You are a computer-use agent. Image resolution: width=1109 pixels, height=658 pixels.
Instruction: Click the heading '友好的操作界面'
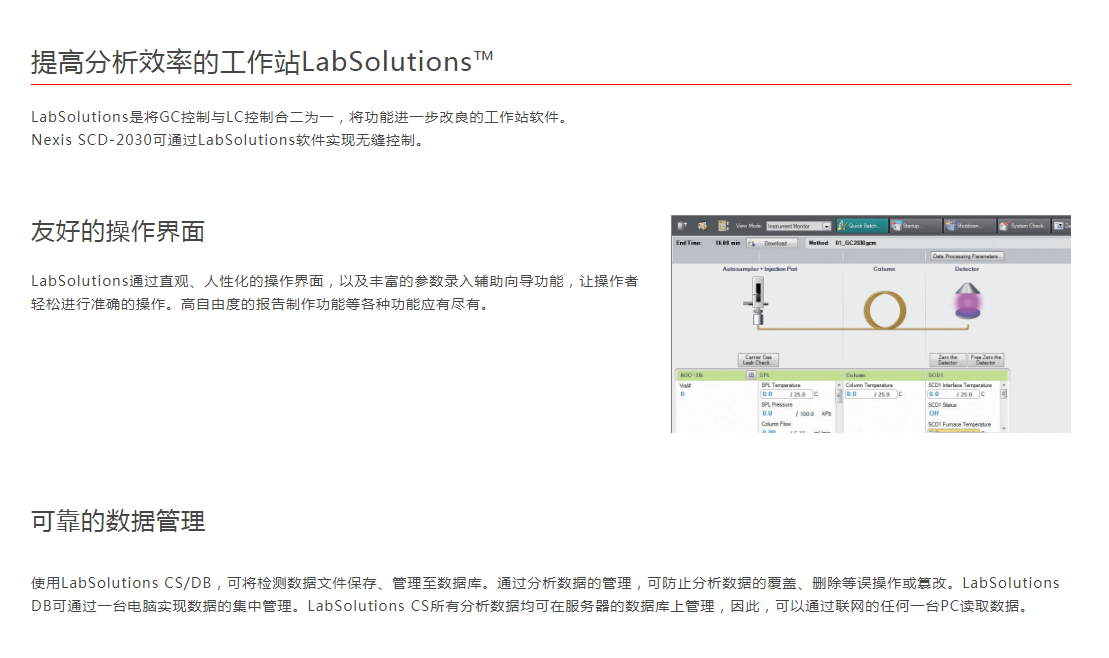coord(118,231)
